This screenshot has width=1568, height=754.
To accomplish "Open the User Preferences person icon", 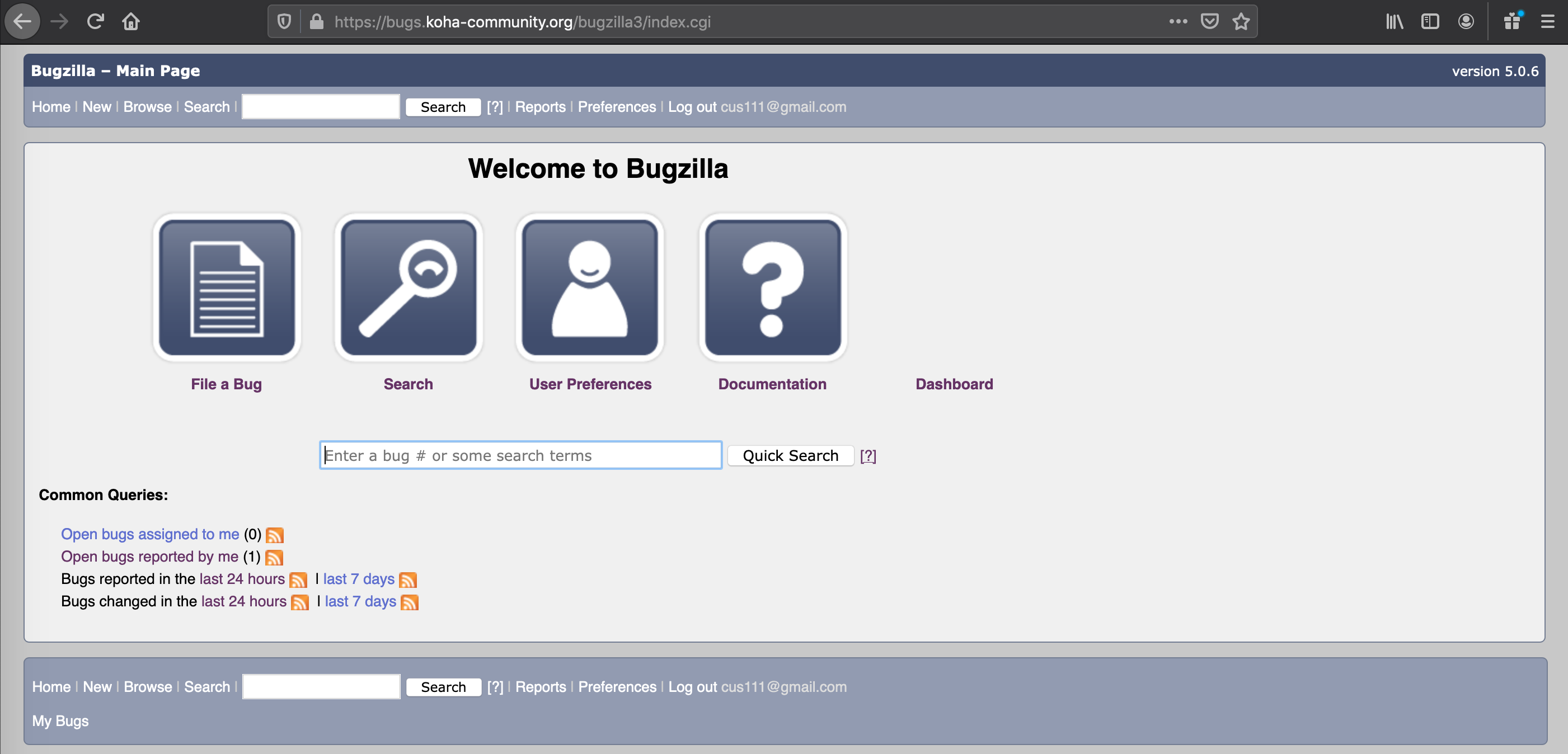I will (x=590, y=288).
